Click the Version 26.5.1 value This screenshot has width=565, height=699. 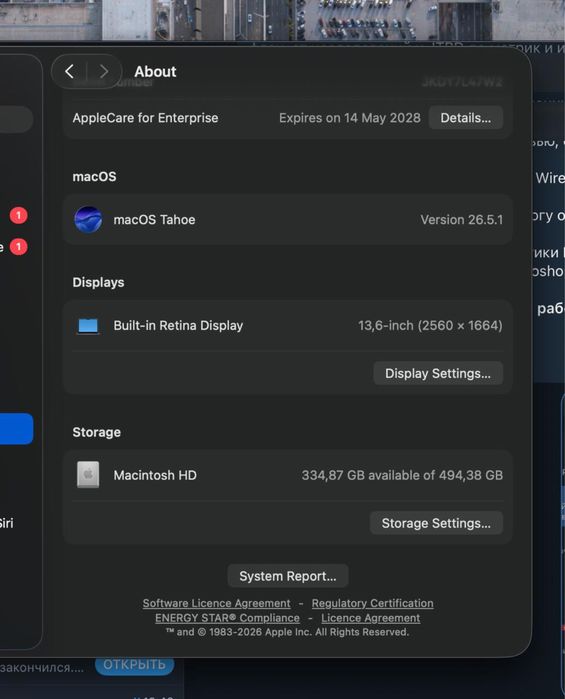point(462,220)
